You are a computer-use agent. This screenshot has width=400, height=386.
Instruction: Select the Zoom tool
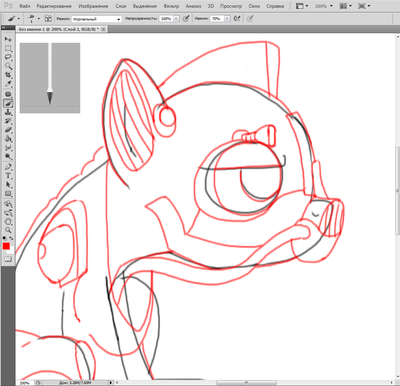(8, 230)
